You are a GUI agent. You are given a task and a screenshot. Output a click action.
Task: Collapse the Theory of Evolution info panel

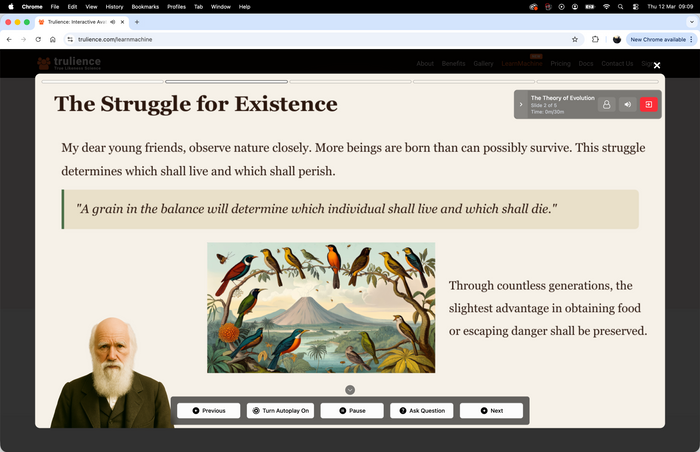(521, 104)
